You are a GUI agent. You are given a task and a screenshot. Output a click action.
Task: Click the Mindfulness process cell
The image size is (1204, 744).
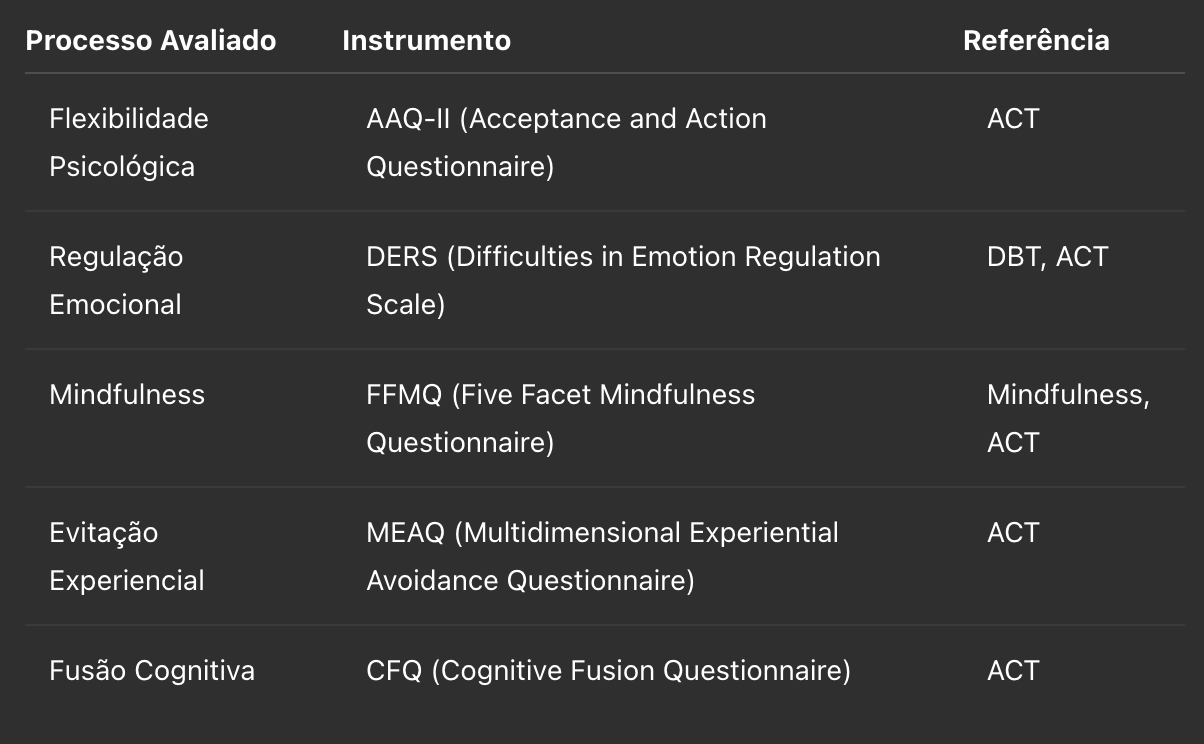tap(127, 395)
